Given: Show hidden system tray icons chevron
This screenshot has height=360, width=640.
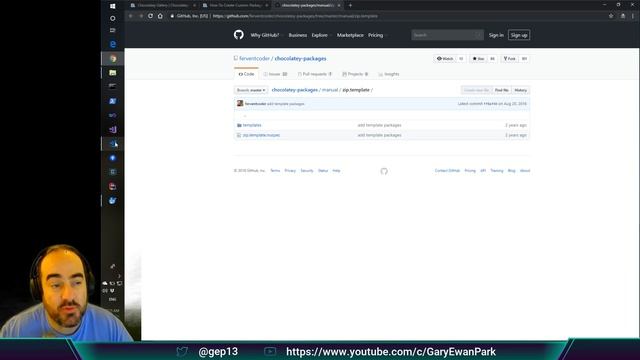Looking at the screenshot, I should (x=118, y=276).
